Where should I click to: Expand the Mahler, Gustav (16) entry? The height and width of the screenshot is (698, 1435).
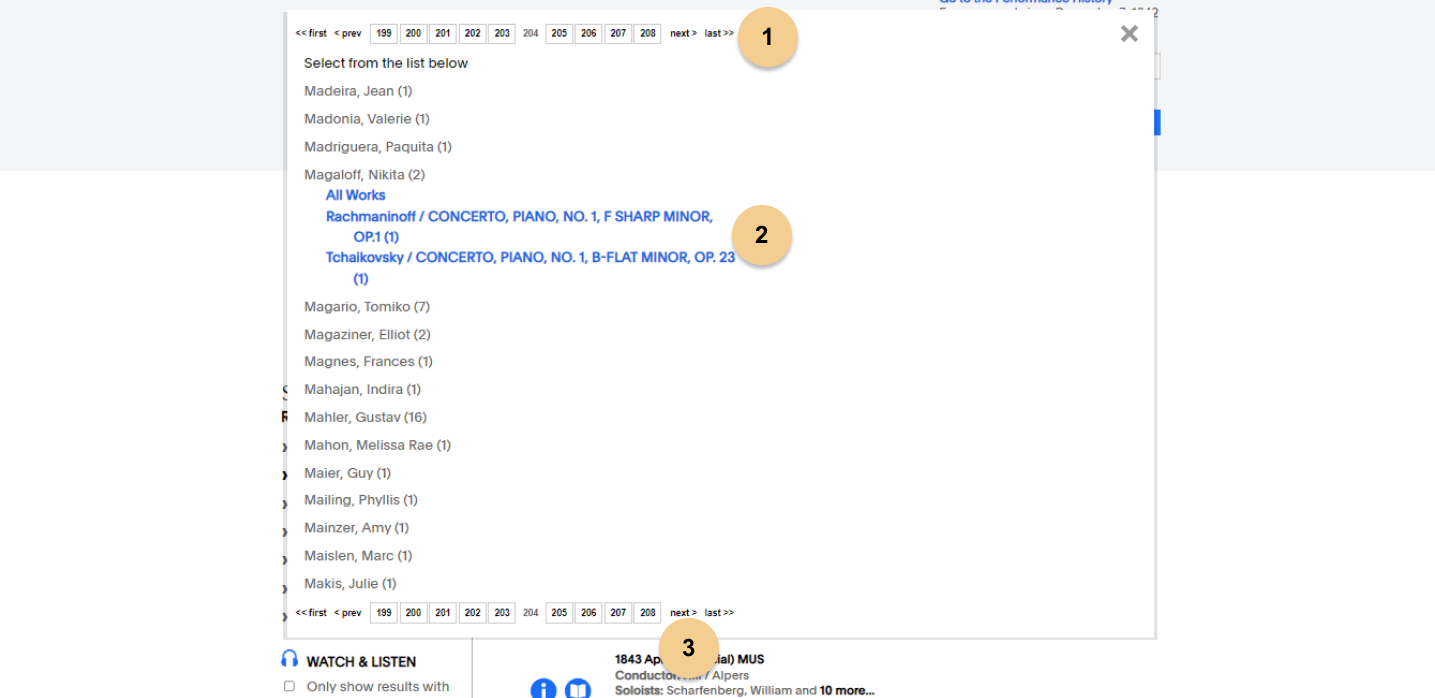365,418
